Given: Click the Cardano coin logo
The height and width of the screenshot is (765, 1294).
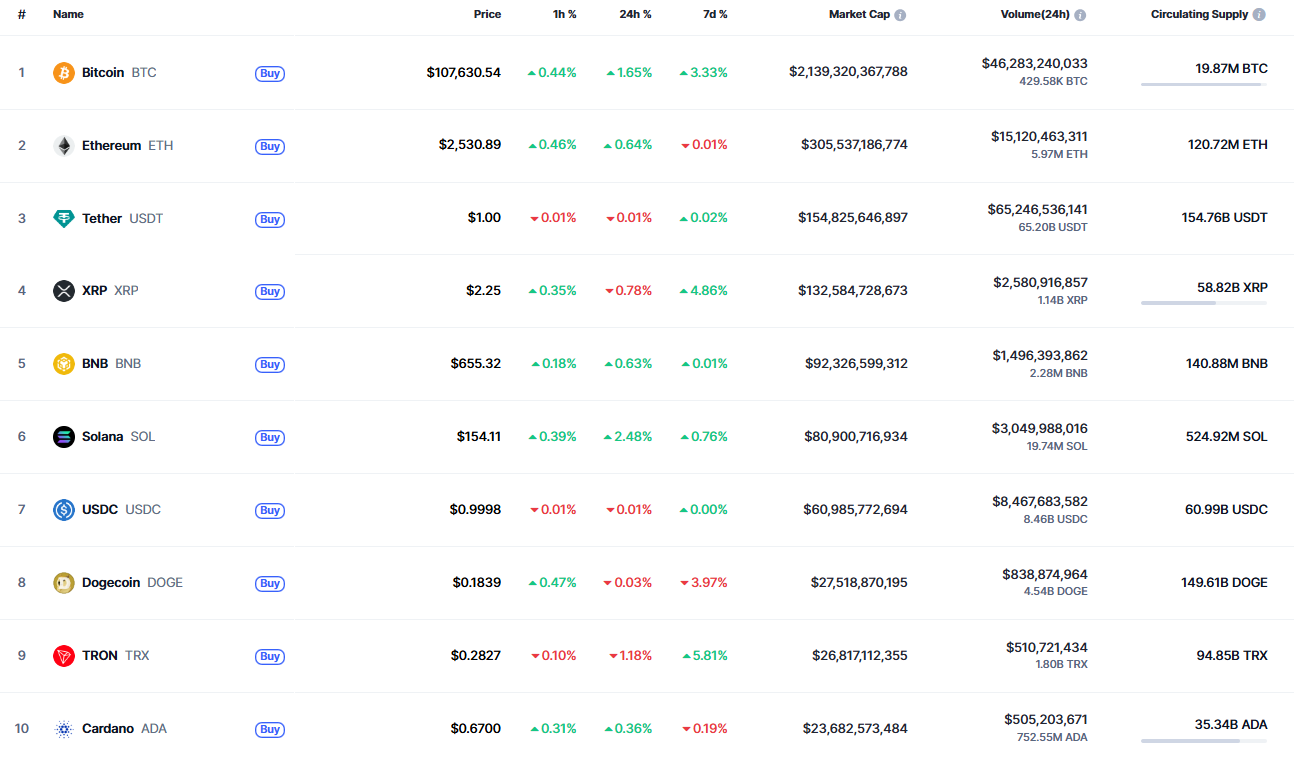Looking at the screenshot, I should click(x=64, y=729).
